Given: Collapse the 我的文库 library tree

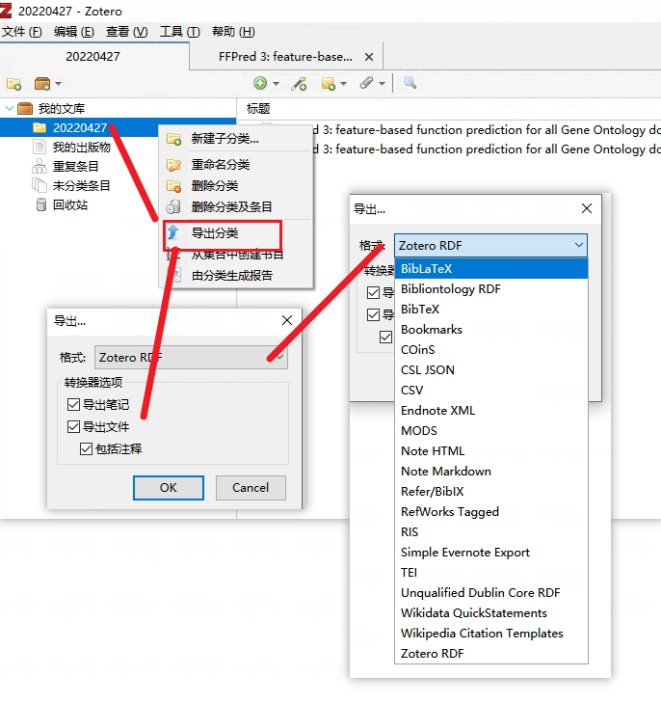Looking at the screenshot, I should point(9,108).
